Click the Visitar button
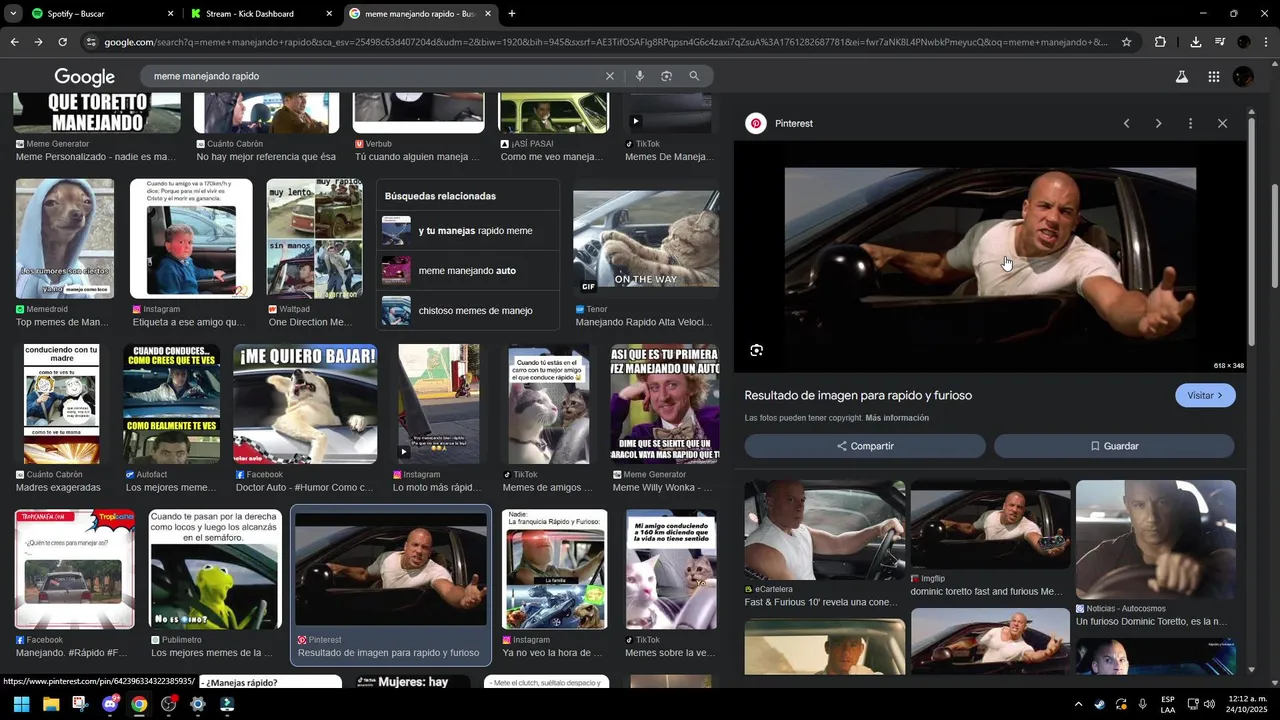Image resolution: width=1280 pixels, height=720 pixels. [x=1205, y=395]
